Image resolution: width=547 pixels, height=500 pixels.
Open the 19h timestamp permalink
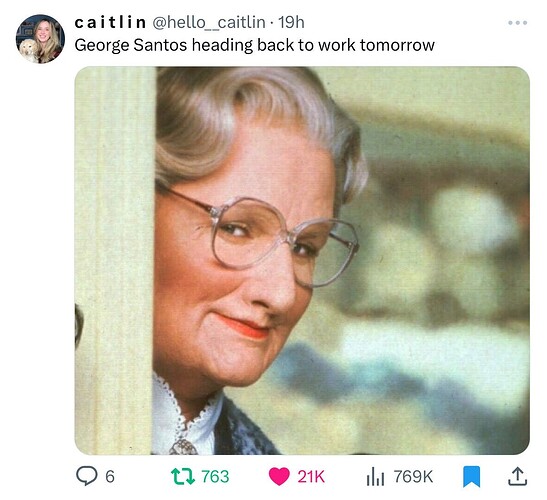[292, 23]
